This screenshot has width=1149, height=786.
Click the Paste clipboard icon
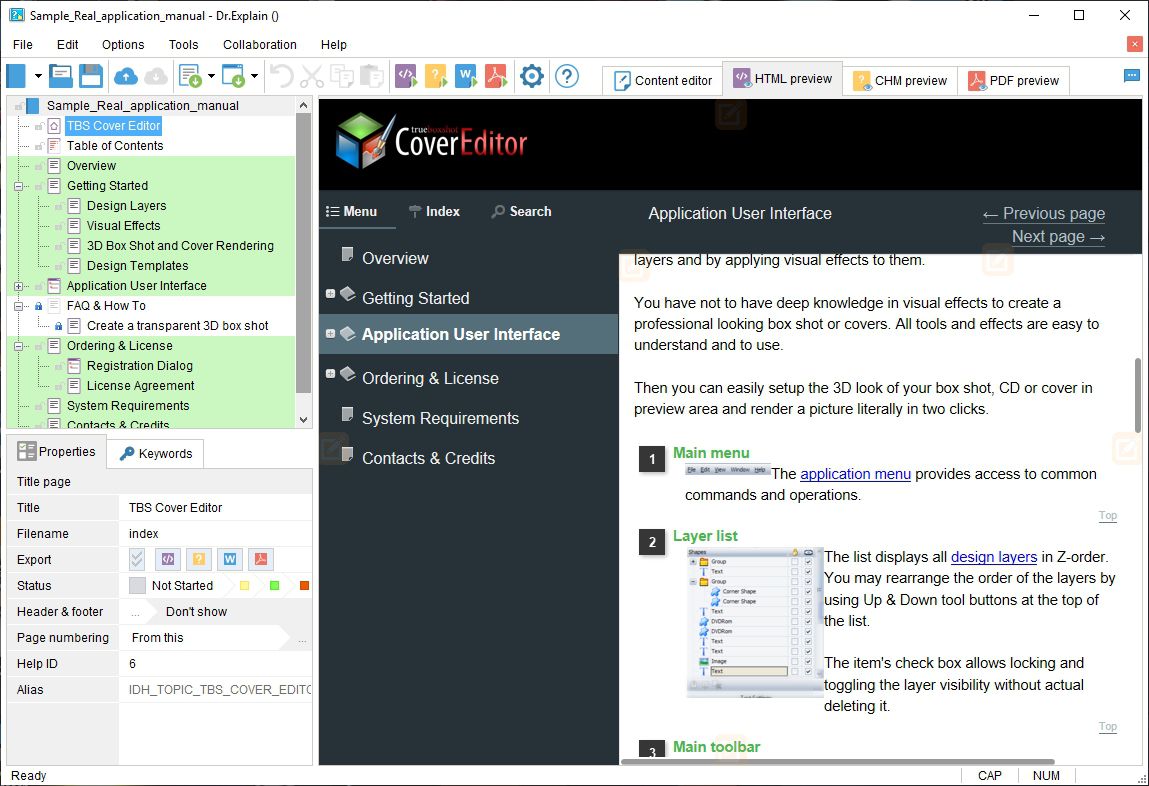pyautogui.click(x=372, y=76)
